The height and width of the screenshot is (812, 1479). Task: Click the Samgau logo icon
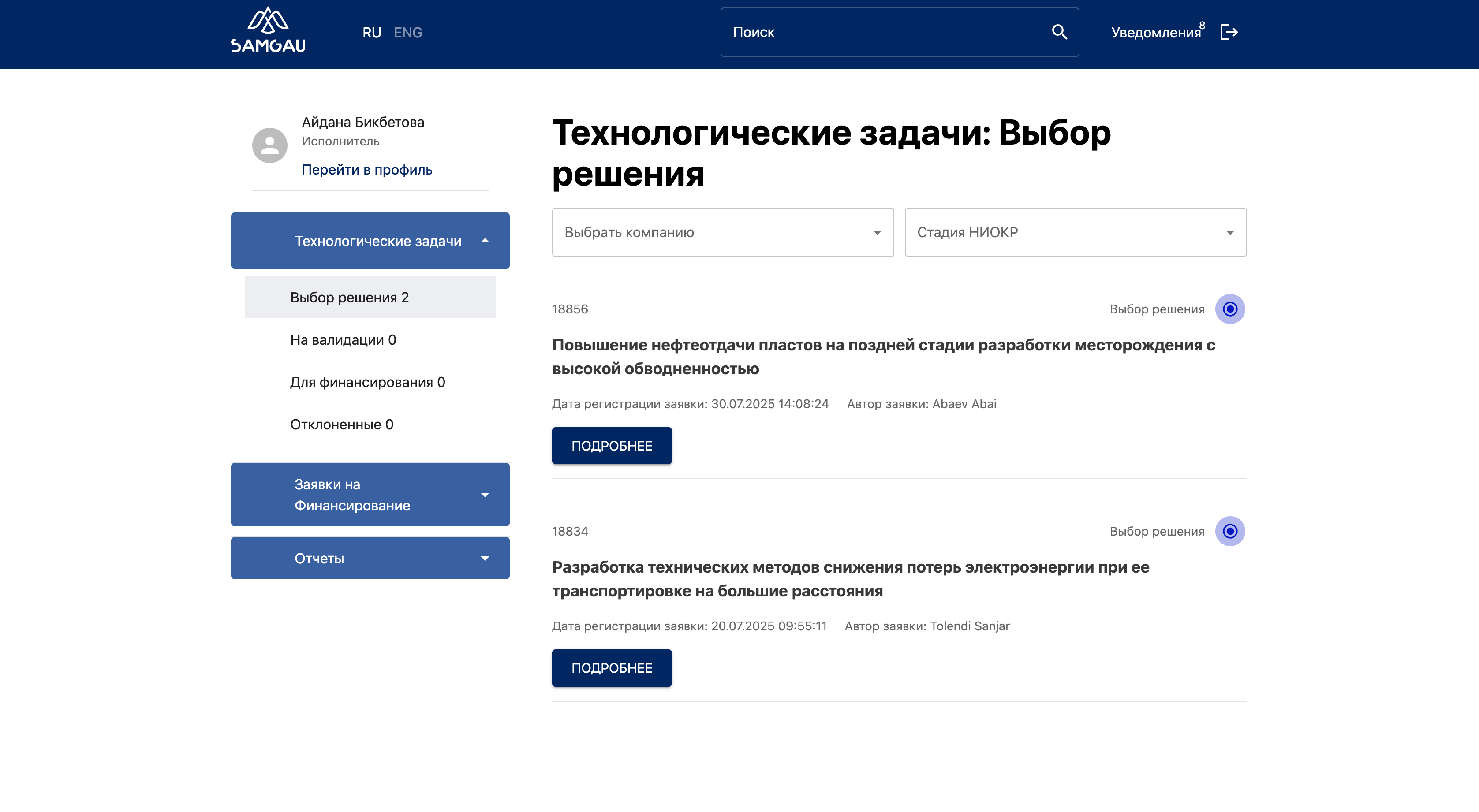(x=268, y=31)
